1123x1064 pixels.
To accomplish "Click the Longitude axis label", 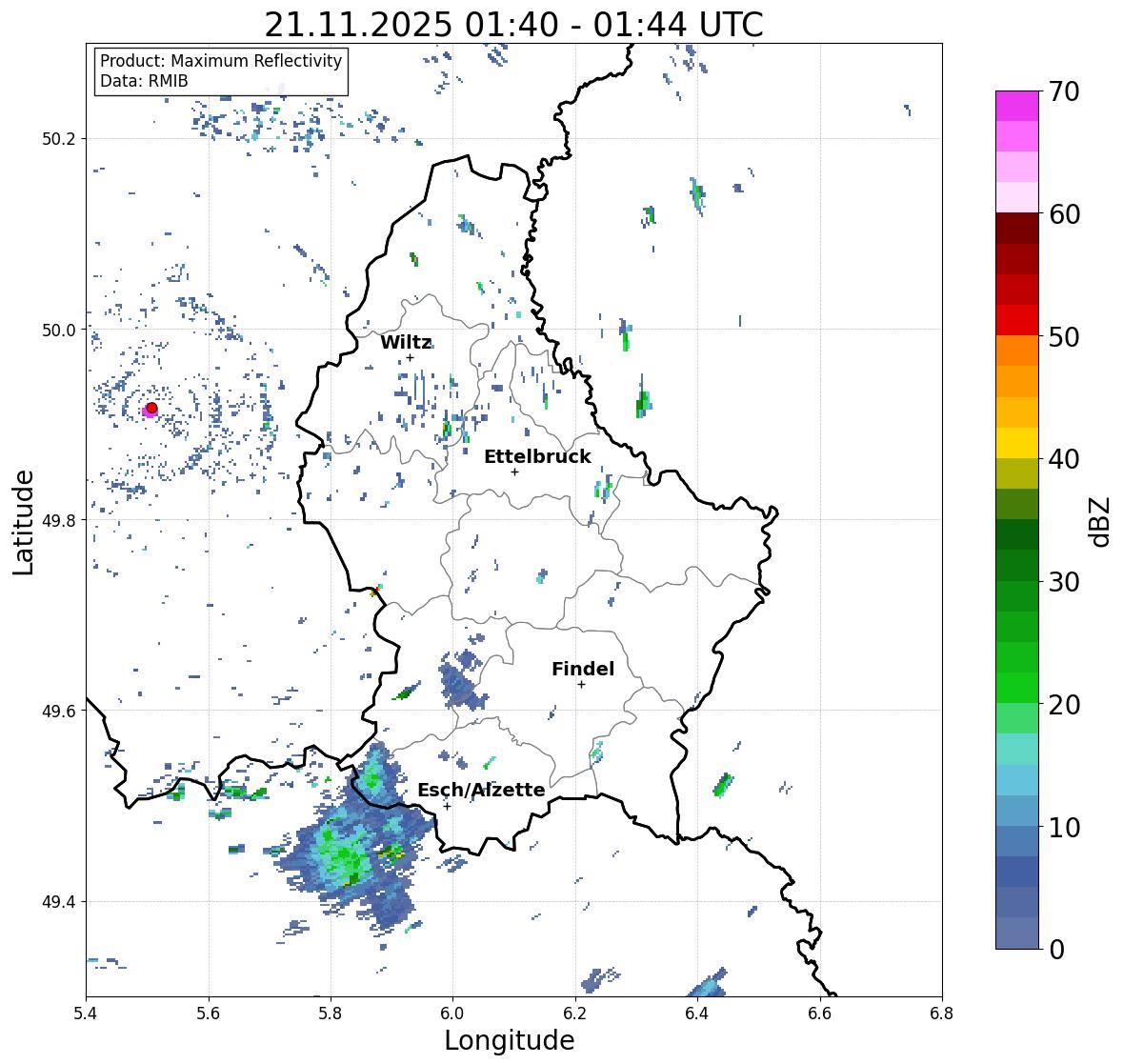I will 510,1040.
